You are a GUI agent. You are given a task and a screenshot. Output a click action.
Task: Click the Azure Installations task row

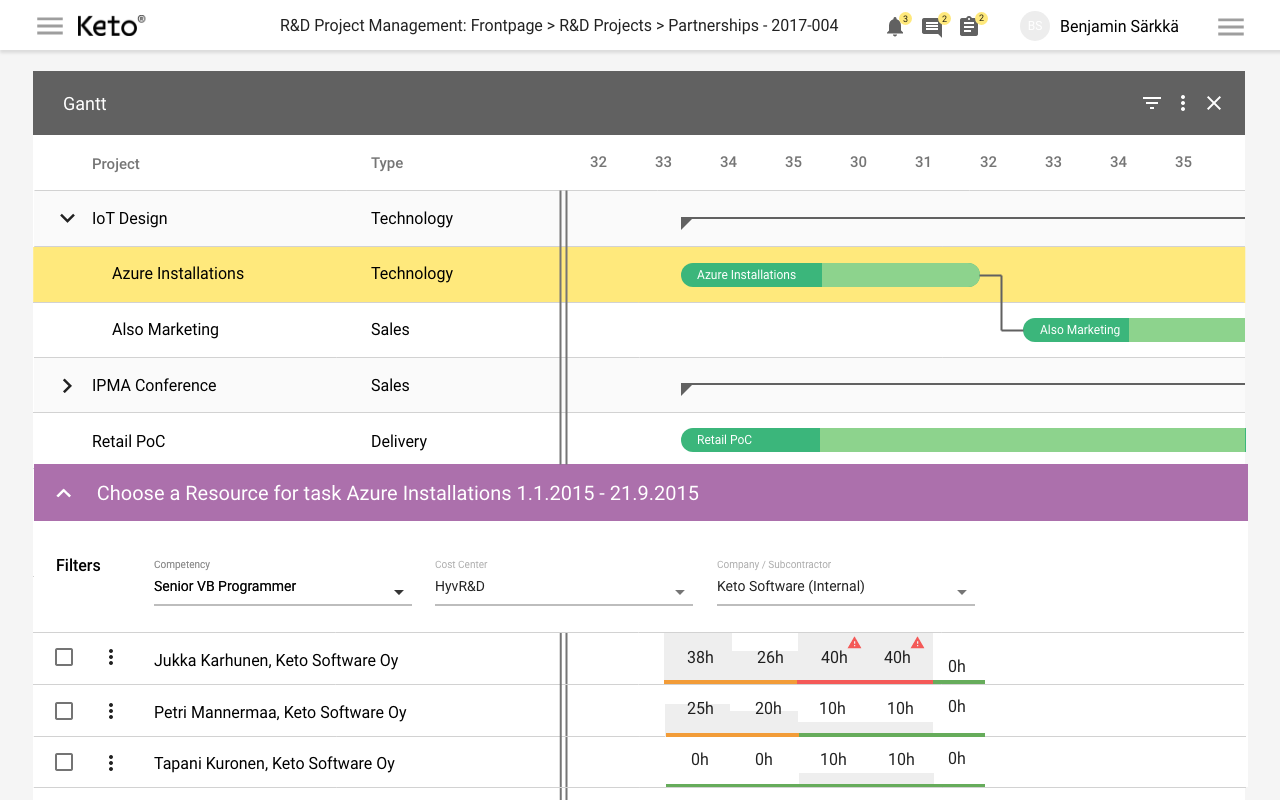pos(639,274)
